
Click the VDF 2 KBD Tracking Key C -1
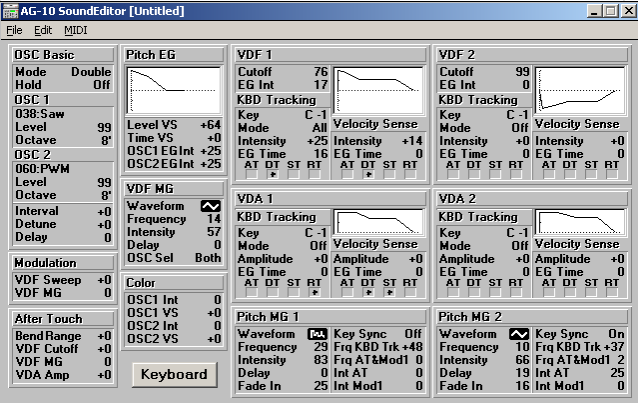pyautogui.click(x=517, y=115)
